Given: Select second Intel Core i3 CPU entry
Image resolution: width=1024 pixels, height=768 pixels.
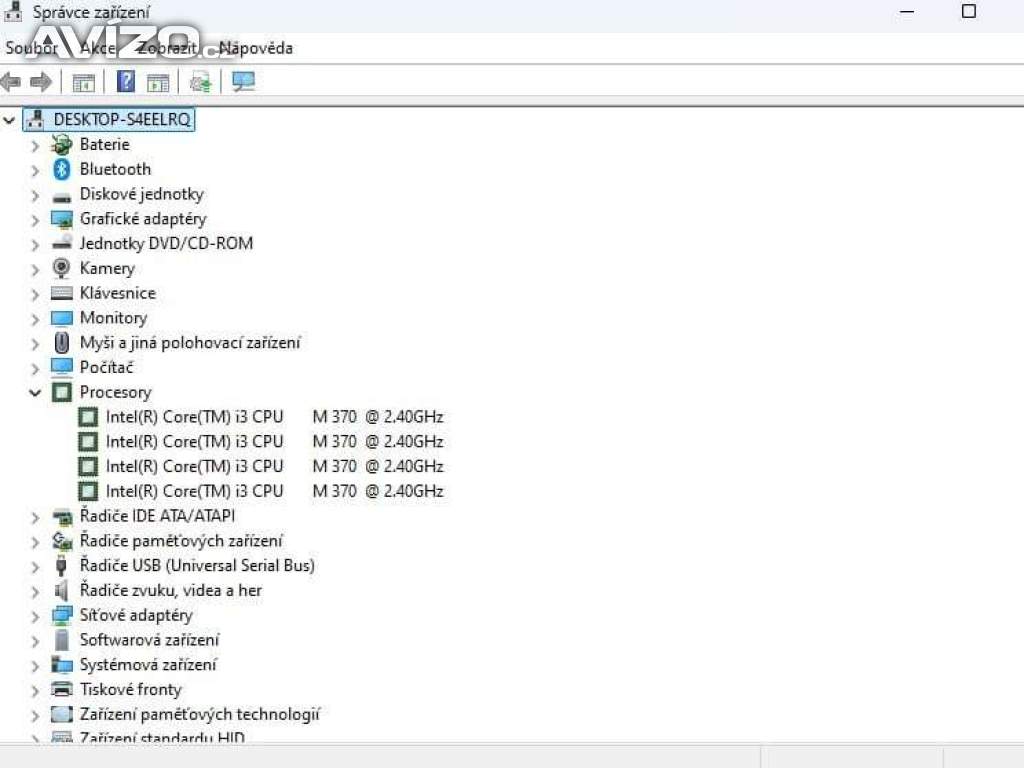Looking at the screenshot, I should pos(274,441).
